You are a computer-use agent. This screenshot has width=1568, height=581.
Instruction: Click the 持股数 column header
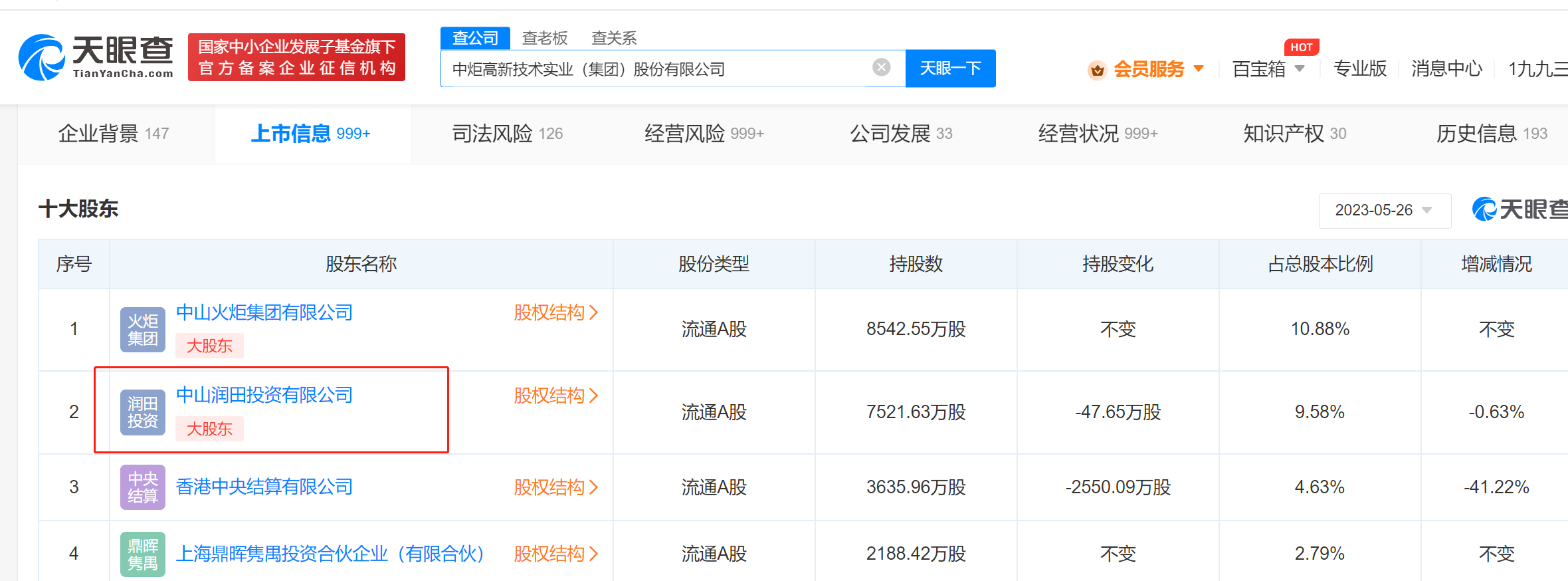pyautogui.click(x=916, y=265)
